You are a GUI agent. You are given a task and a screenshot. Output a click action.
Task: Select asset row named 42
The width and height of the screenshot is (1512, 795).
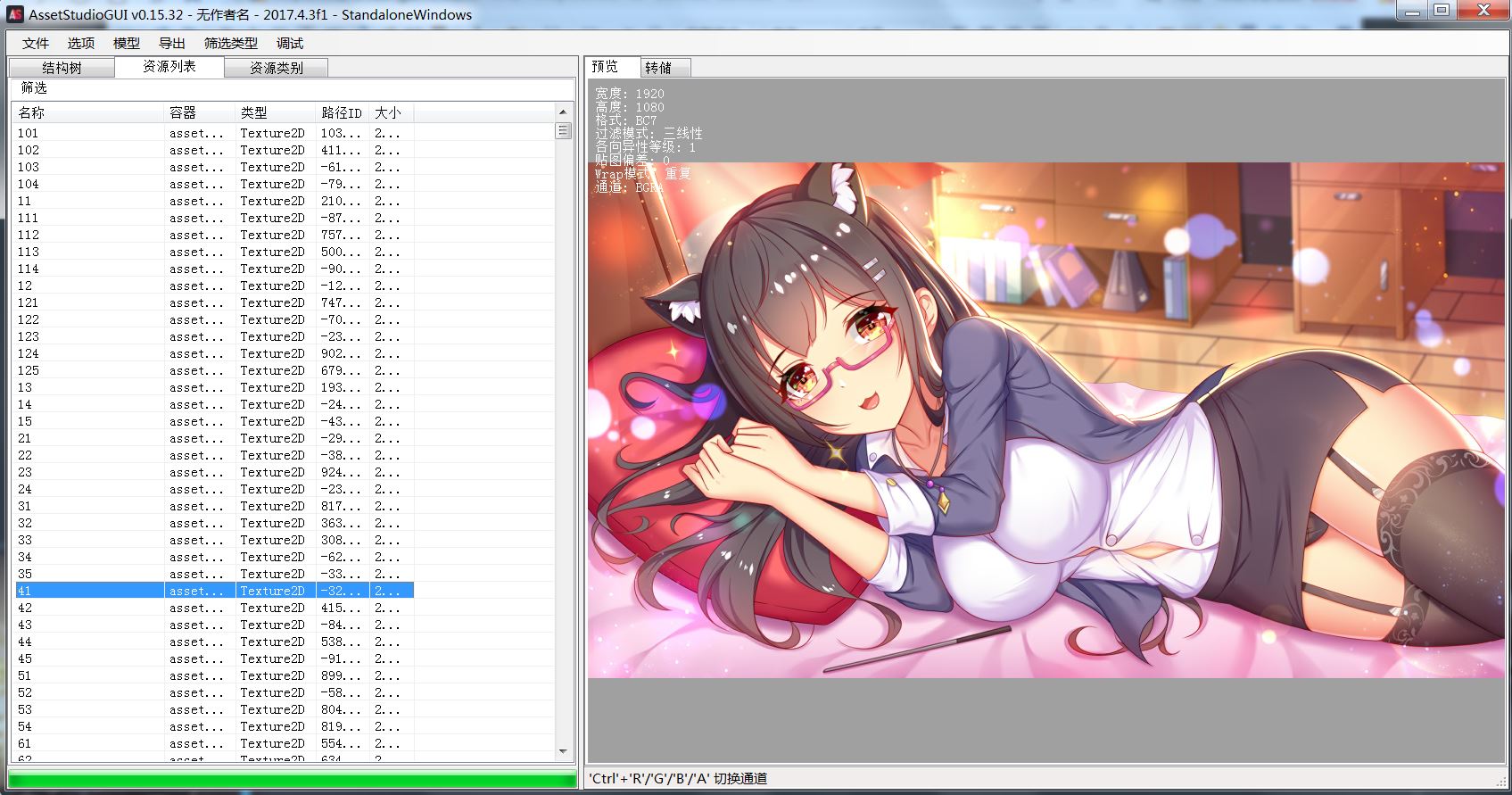[214, 608]
